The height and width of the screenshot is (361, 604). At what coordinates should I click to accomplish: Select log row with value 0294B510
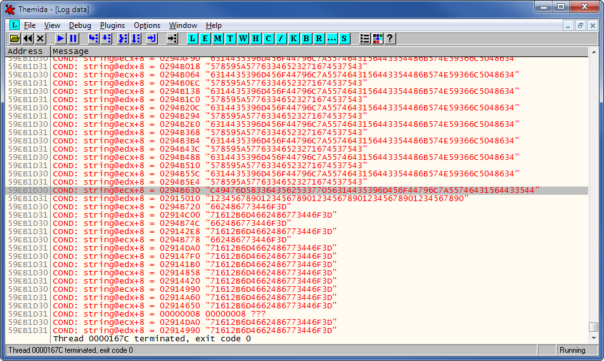297,165
